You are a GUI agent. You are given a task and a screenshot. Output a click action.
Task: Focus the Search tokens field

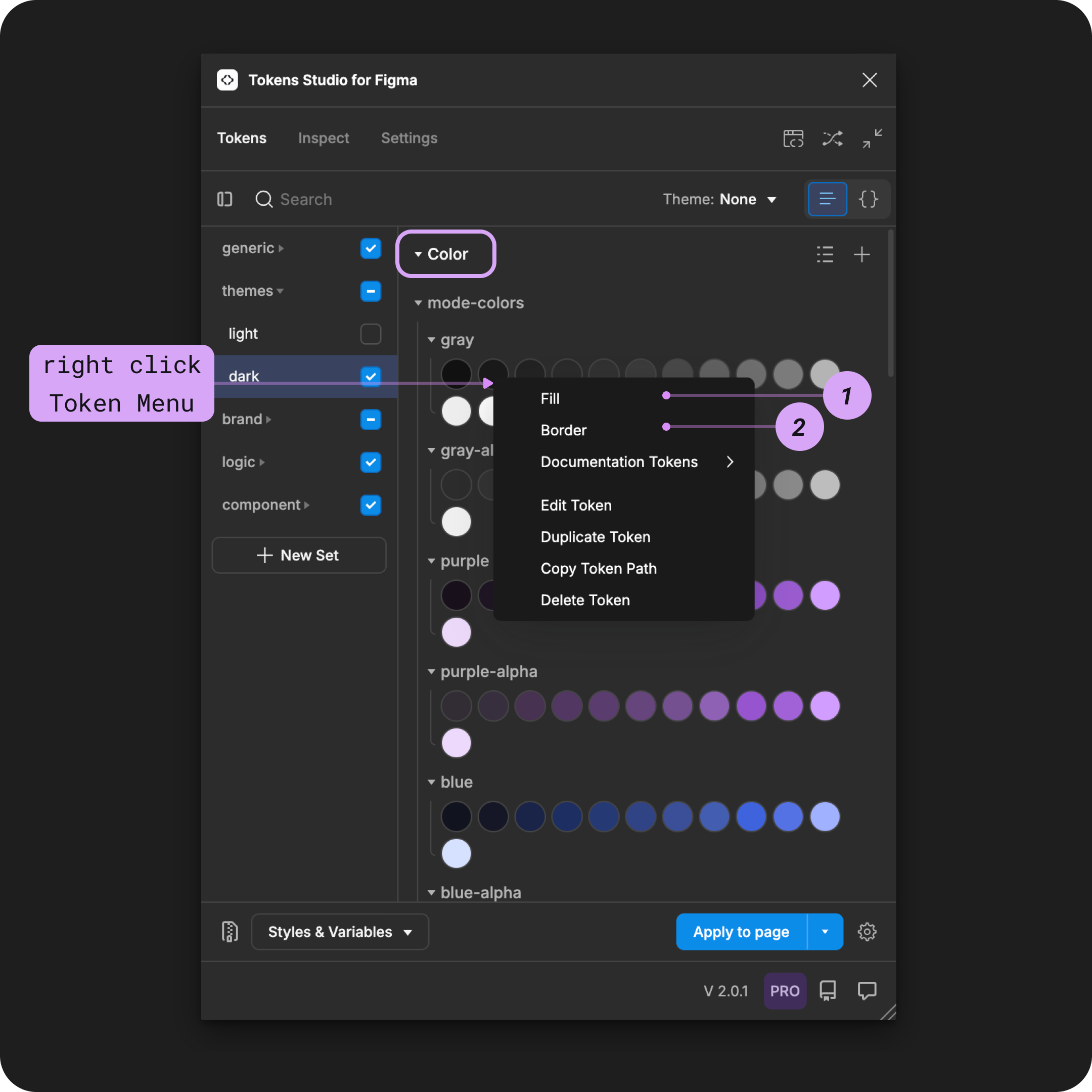tap(441, 199)
